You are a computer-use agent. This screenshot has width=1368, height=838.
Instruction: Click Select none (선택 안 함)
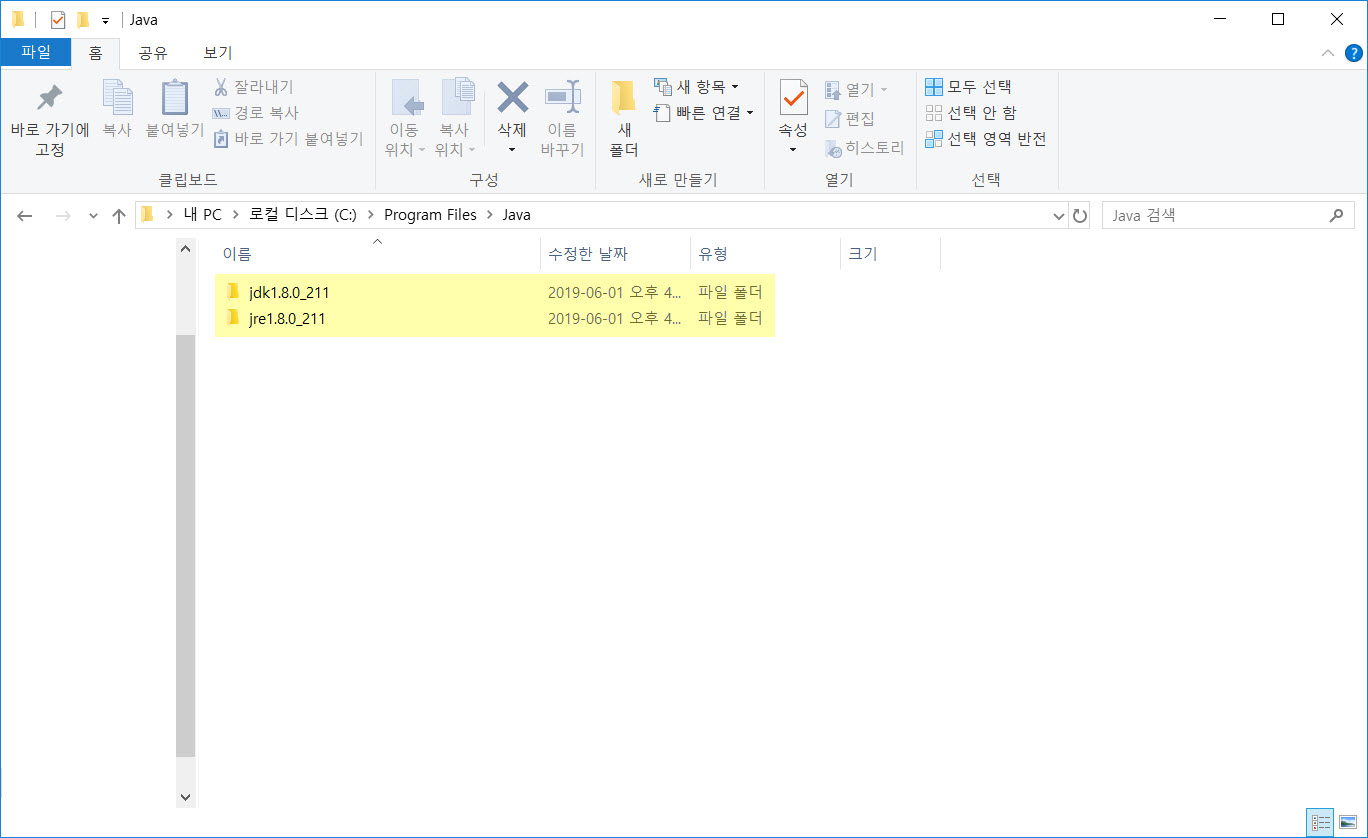click(x=970, y=113)
